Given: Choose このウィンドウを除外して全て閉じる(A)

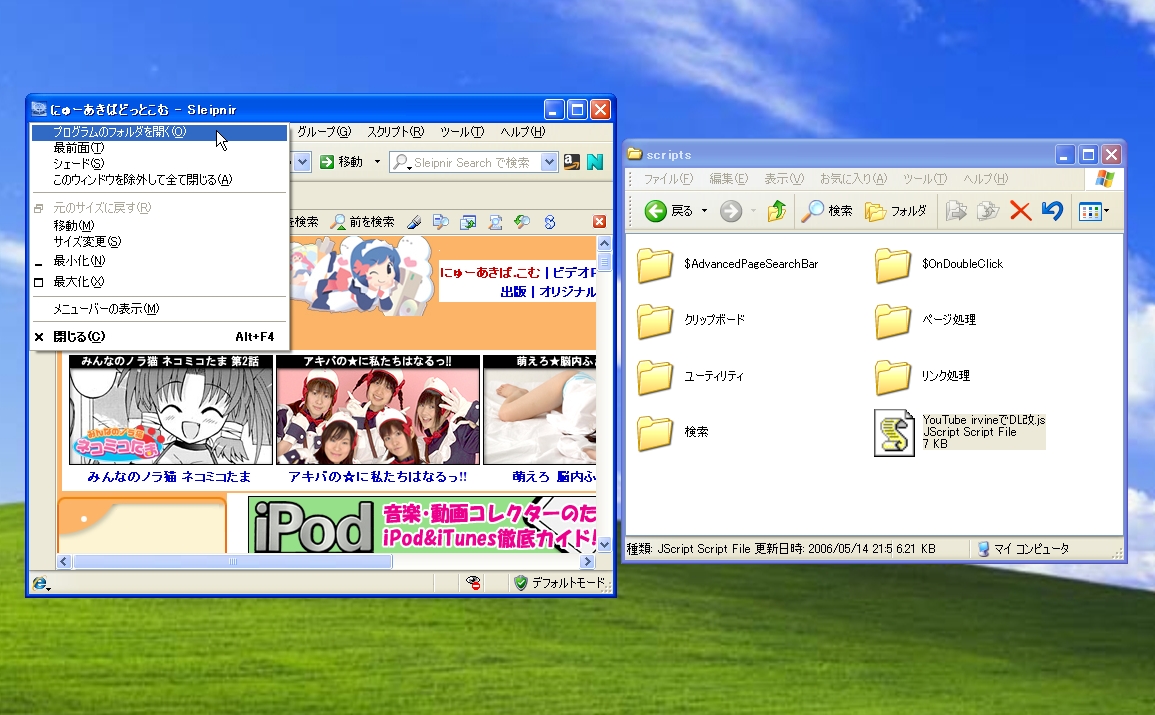Looking at the screenshot, I should 159,180.
